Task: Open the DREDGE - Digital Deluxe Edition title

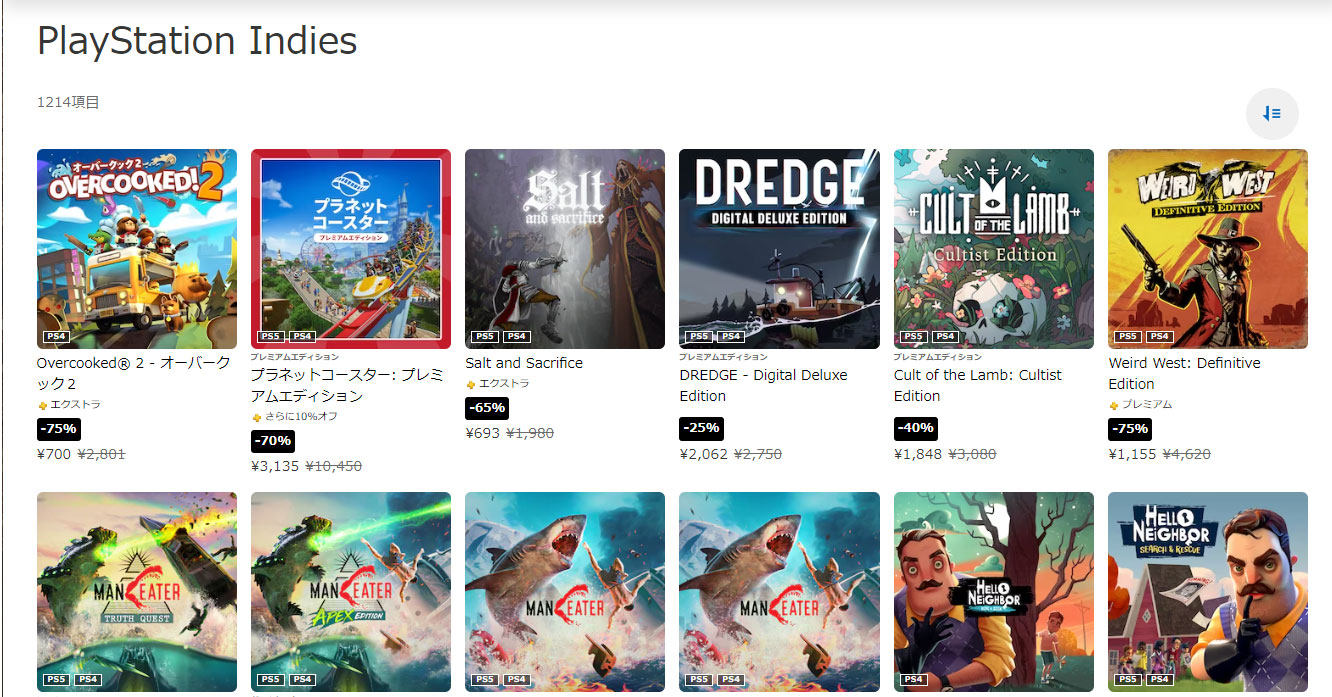Action: pyautogui.click(x=763, y=385)
